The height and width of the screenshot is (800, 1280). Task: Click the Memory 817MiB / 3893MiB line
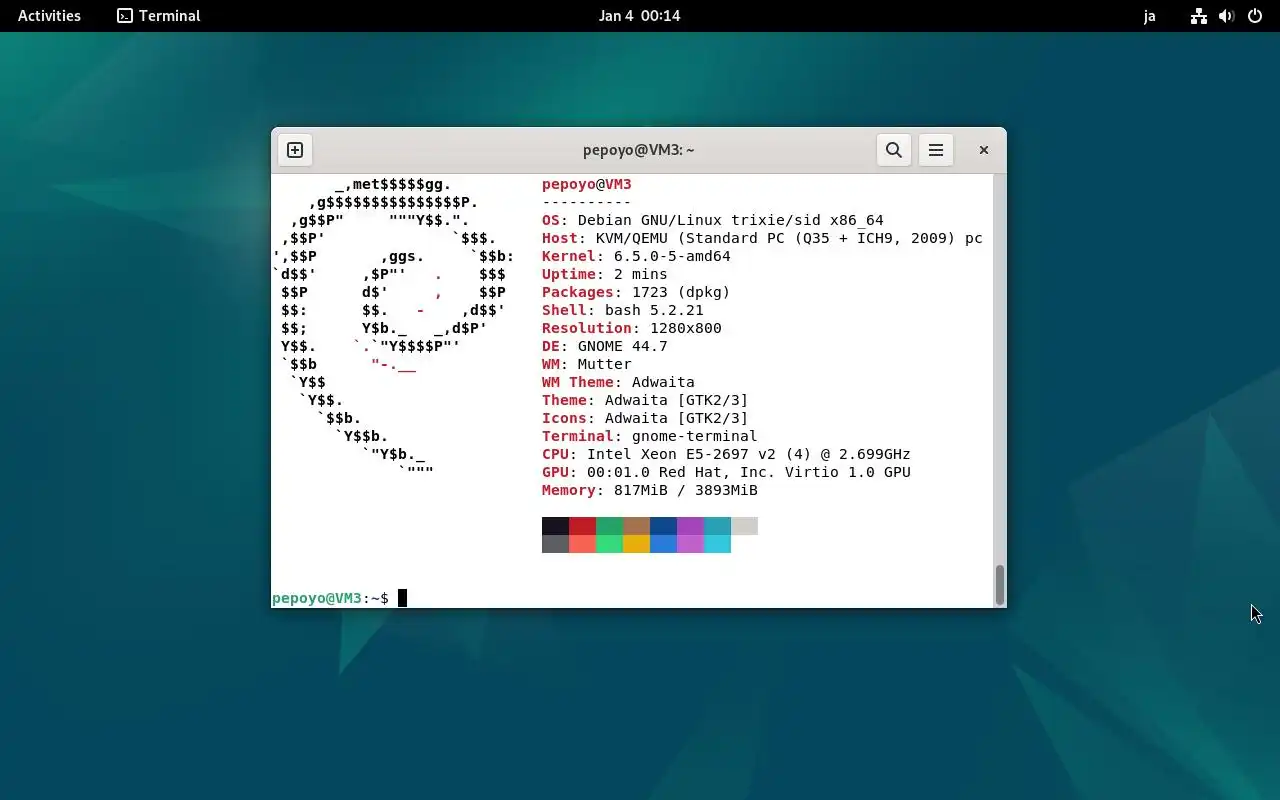coord(650,490)
